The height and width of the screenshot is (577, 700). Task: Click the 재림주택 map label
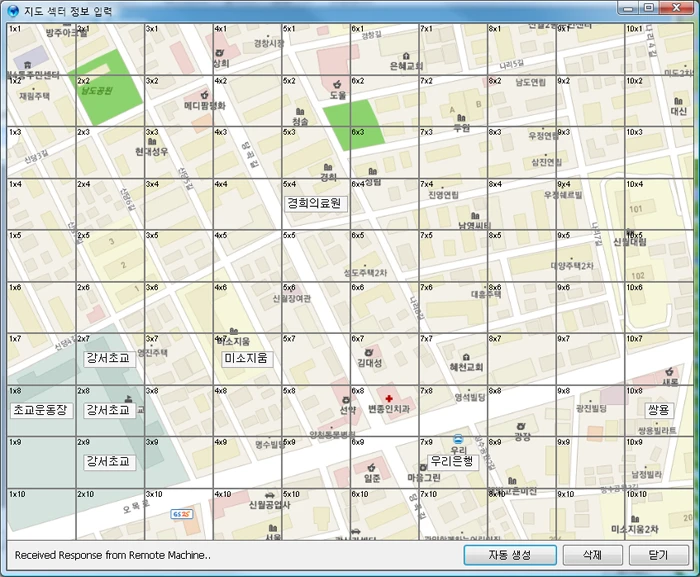34,96
